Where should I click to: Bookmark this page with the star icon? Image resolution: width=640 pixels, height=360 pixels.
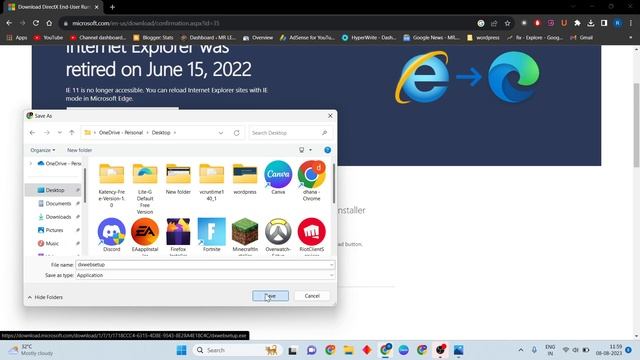507,23
